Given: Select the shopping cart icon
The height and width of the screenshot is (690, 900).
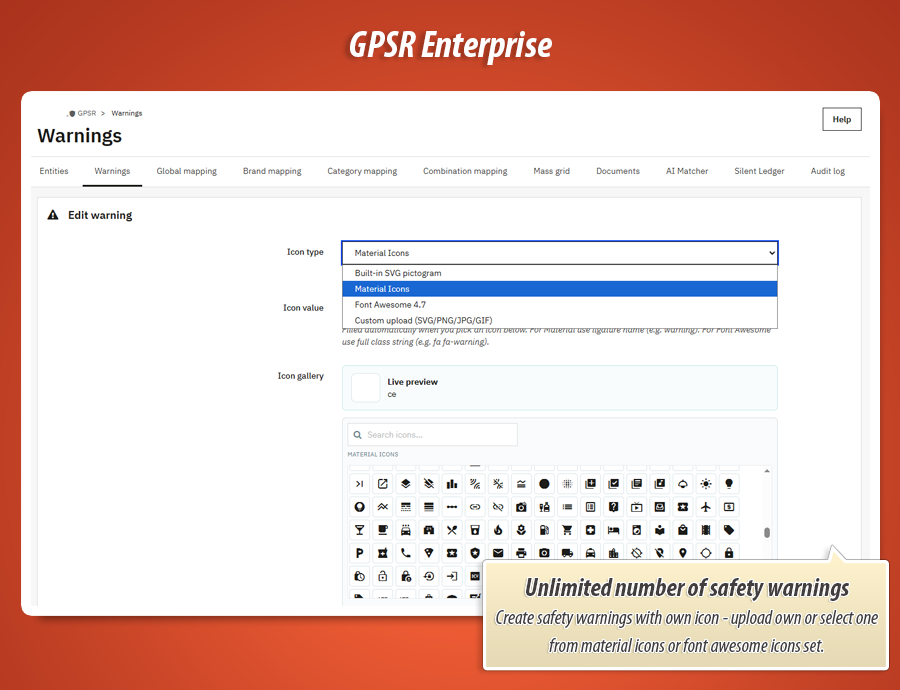Looking at the screenshot, I should point(567,530).
